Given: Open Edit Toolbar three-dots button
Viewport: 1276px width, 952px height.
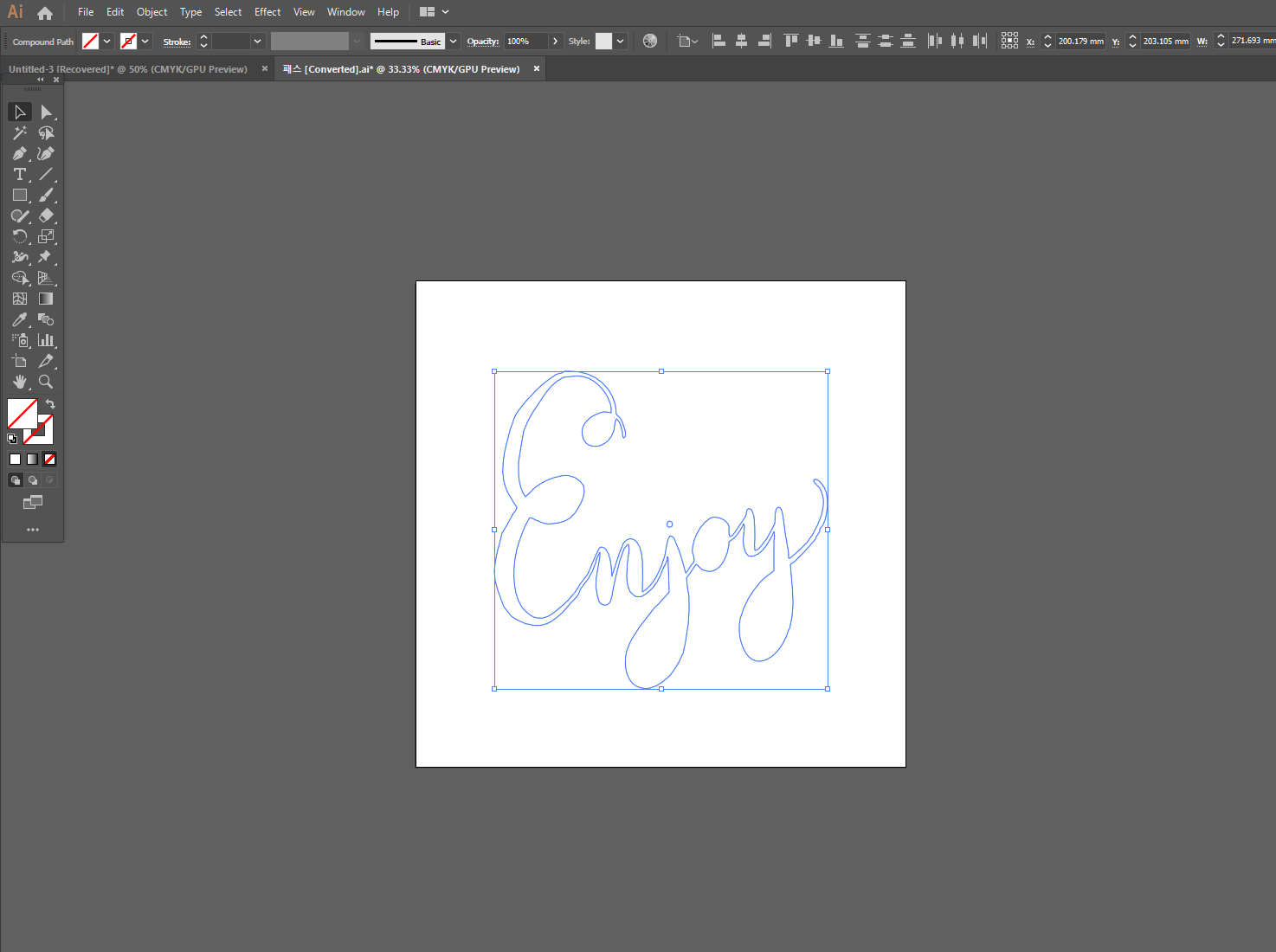Looking at the screenshot, I should tap(33, 530).
